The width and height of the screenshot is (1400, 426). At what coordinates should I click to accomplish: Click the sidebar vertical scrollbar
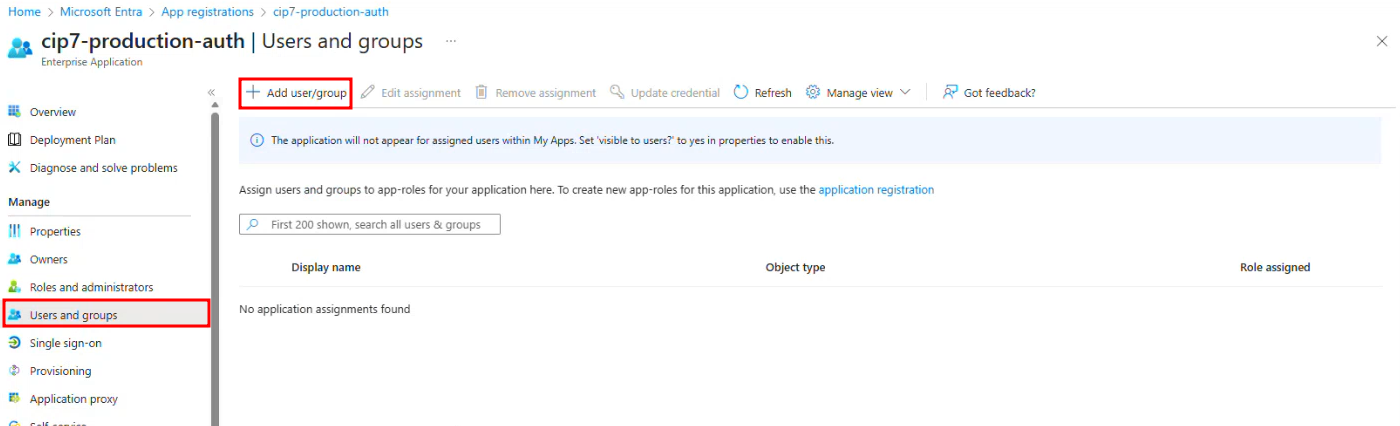pyautogui.click(x=215, y=269)
